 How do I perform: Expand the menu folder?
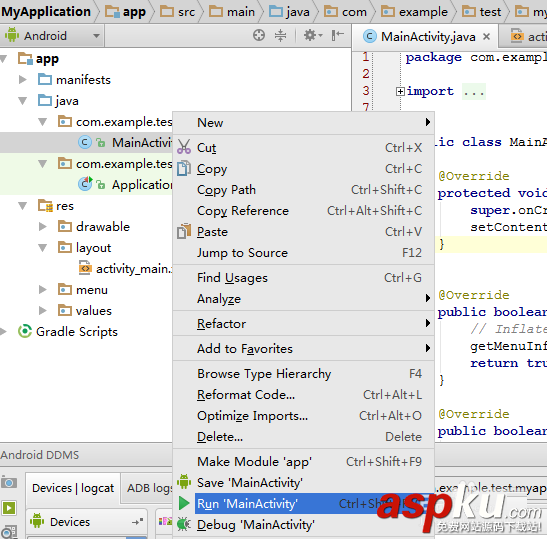43,290
